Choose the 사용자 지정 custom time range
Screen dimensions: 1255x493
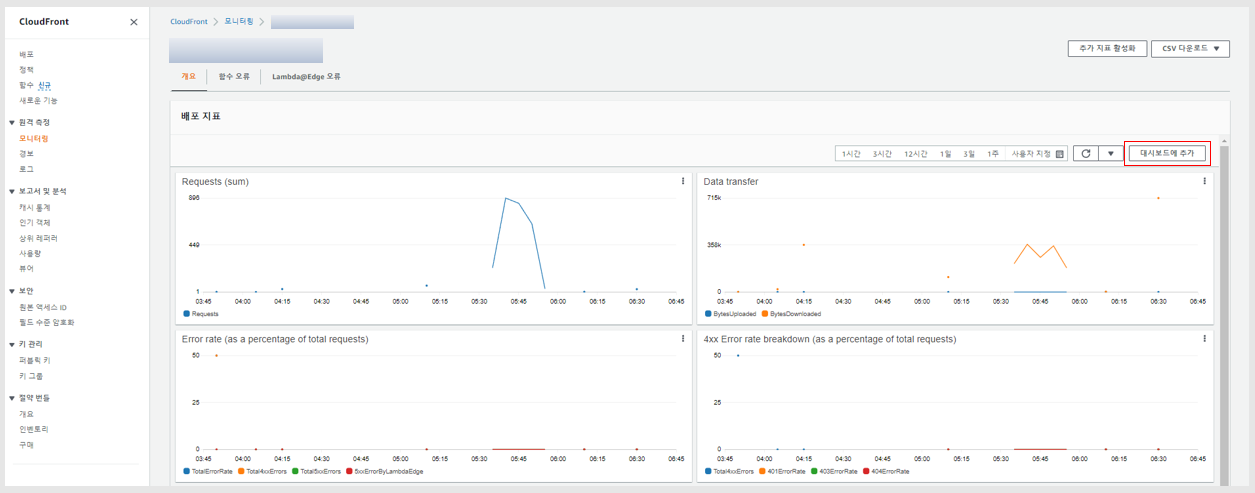point(1031,154)
